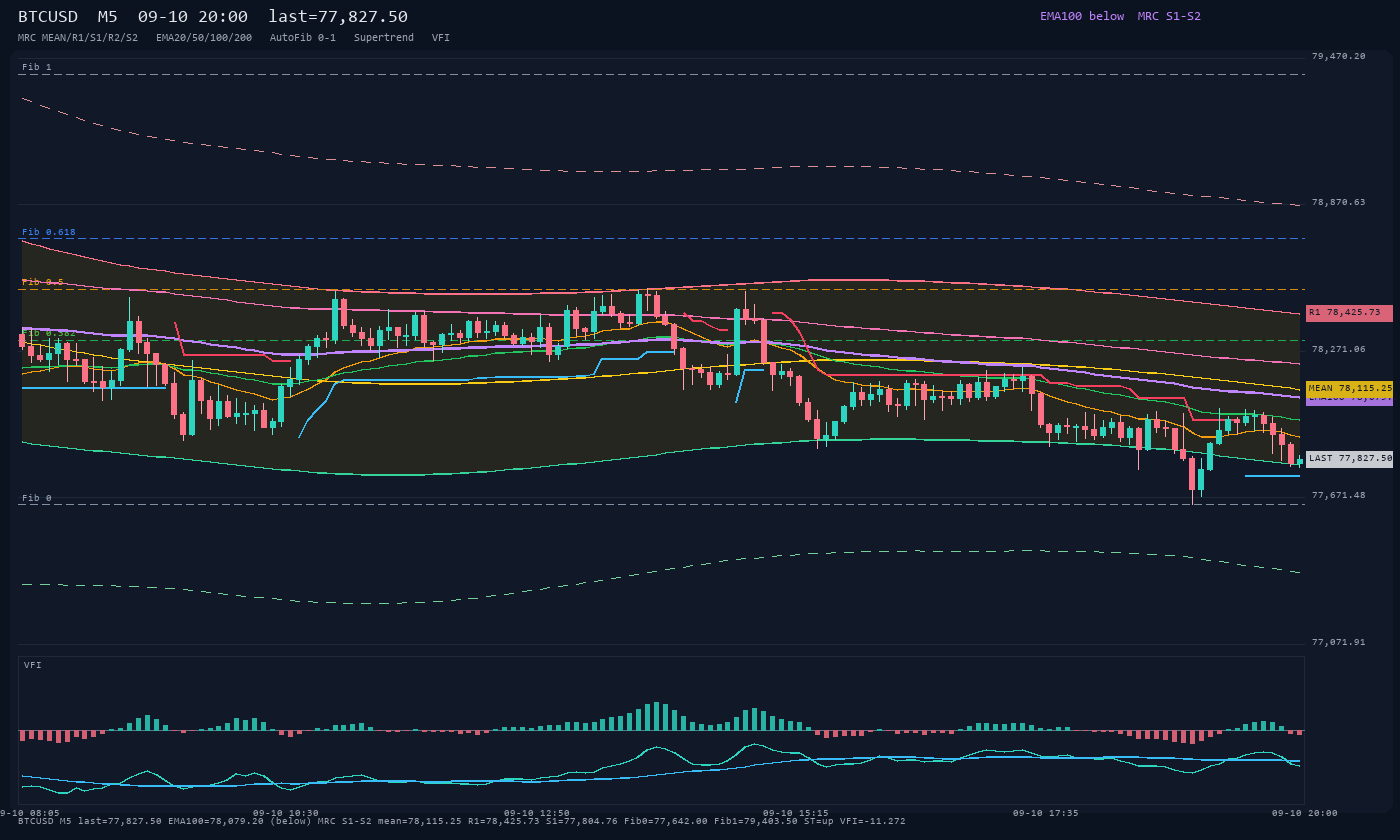
Task: Click the 09-10 10:30 time axis label
Action: tap(286, 813)
